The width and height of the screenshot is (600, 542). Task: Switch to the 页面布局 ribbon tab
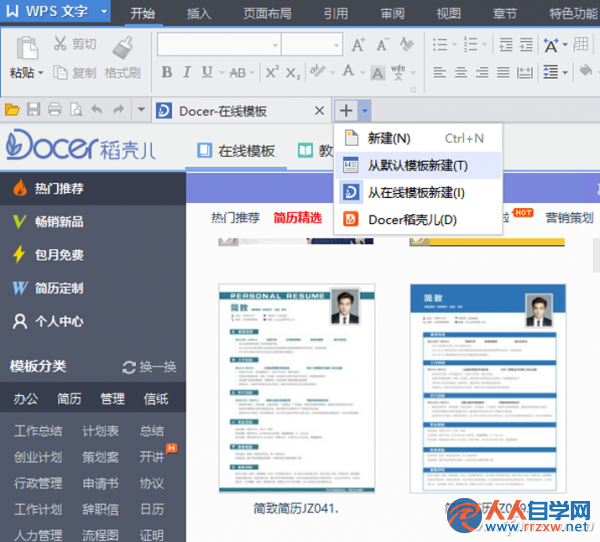tap(267, 14)
